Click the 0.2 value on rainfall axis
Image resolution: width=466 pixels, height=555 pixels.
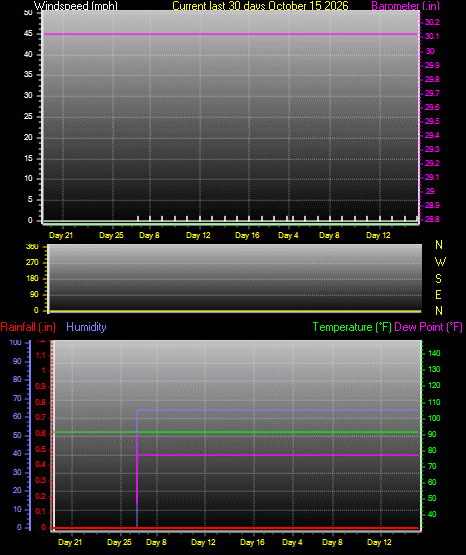(41, 496)
